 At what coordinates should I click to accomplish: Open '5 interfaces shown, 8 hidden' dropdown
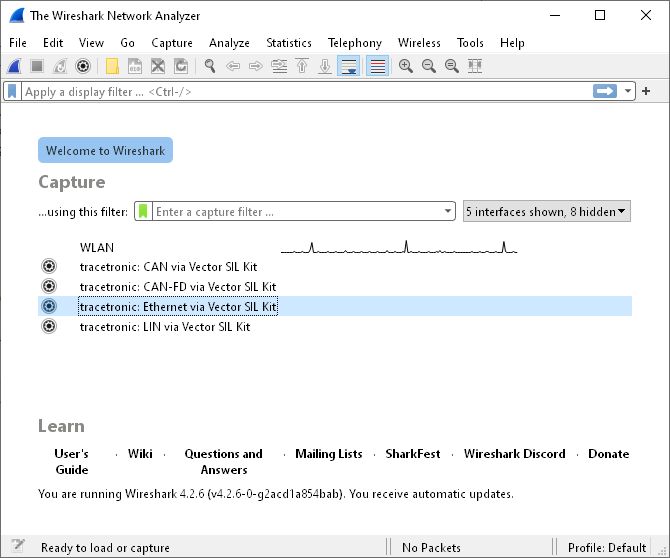pos(547,211)
